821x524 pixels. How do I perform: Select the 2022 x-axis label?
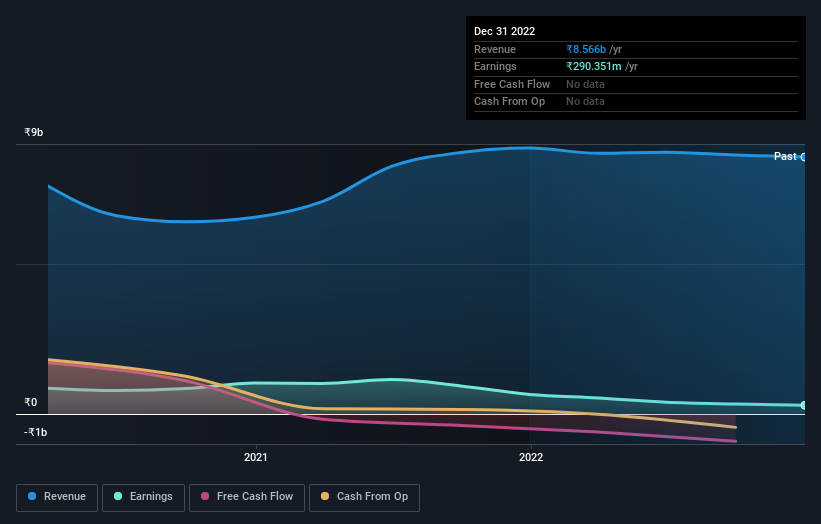point(531,457)
